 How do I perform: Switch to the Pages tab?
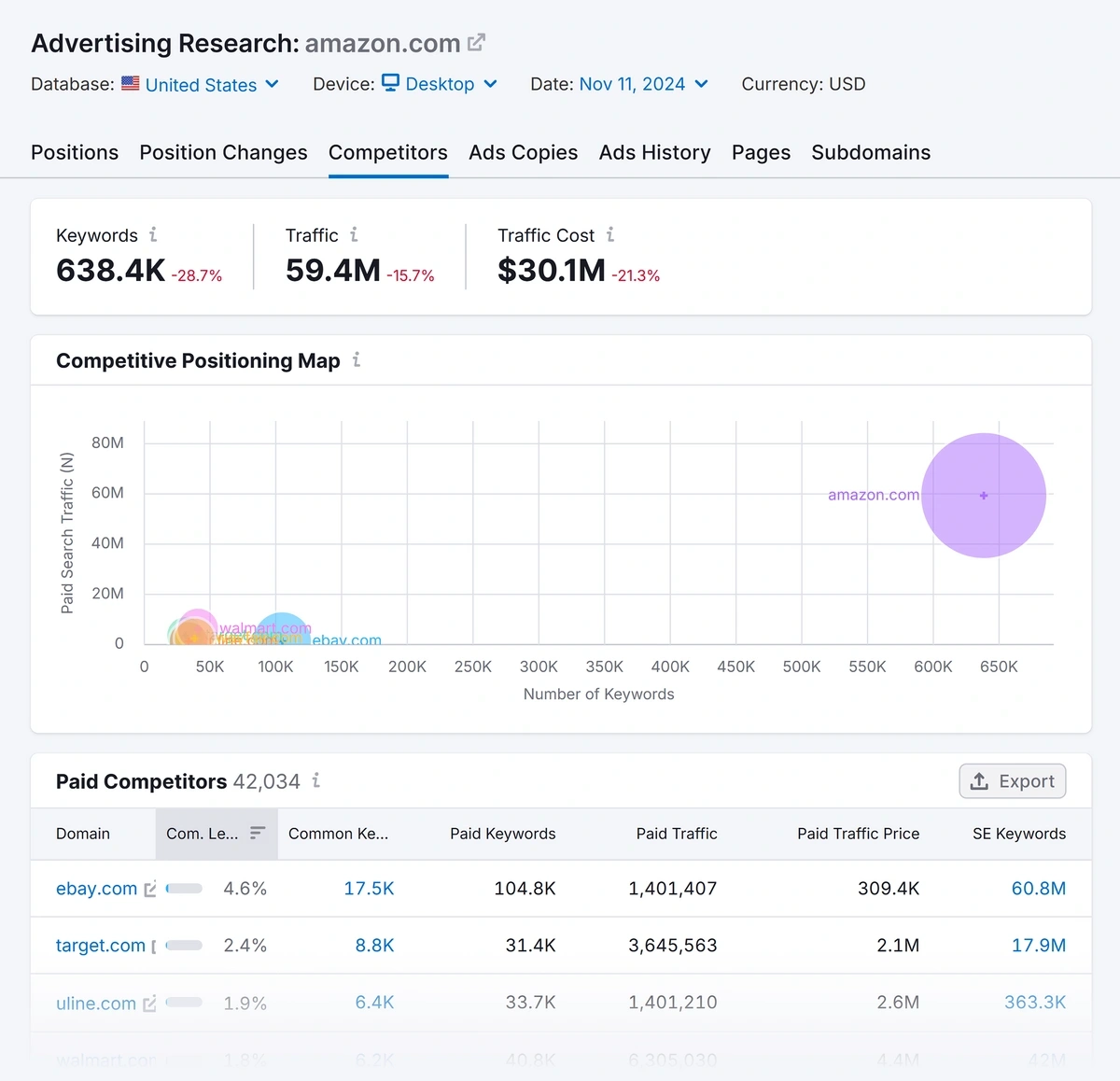[761, 152]
